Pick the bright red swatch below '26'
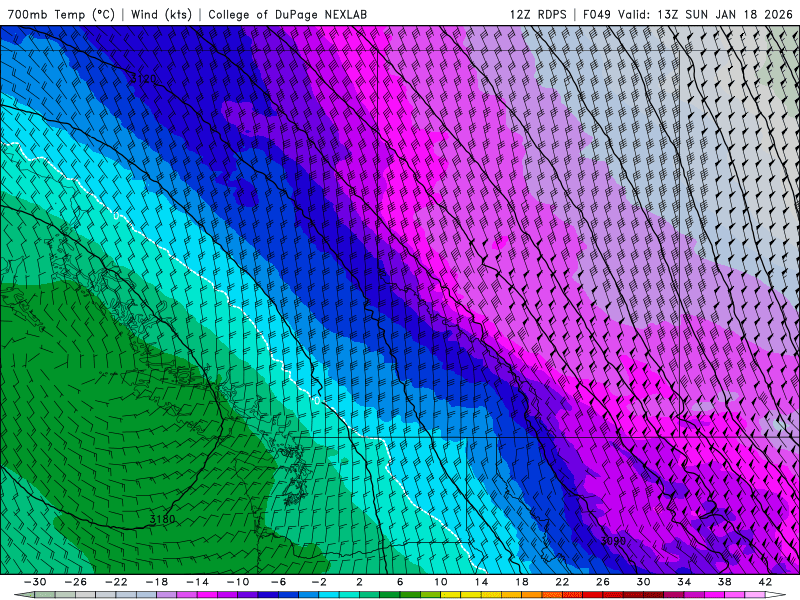Screen dimensions: 800x600 (x=592, y=595)
